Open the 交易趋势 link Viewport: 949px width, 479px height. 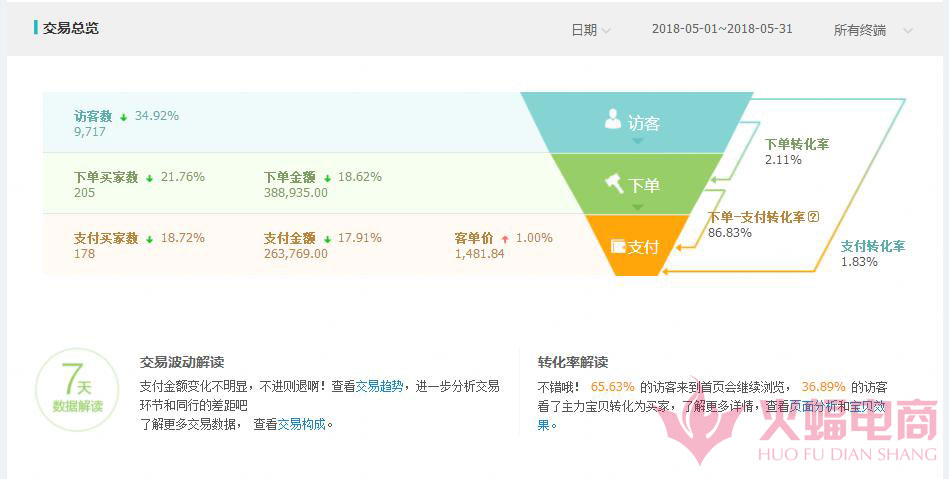pyautogui.click(x=380, y=386)
